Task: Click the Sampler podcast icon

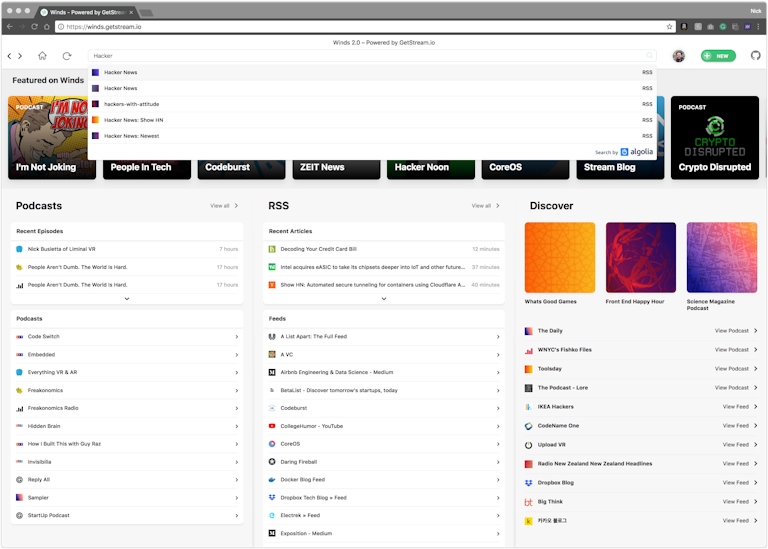Action: [x=20, y=498]
